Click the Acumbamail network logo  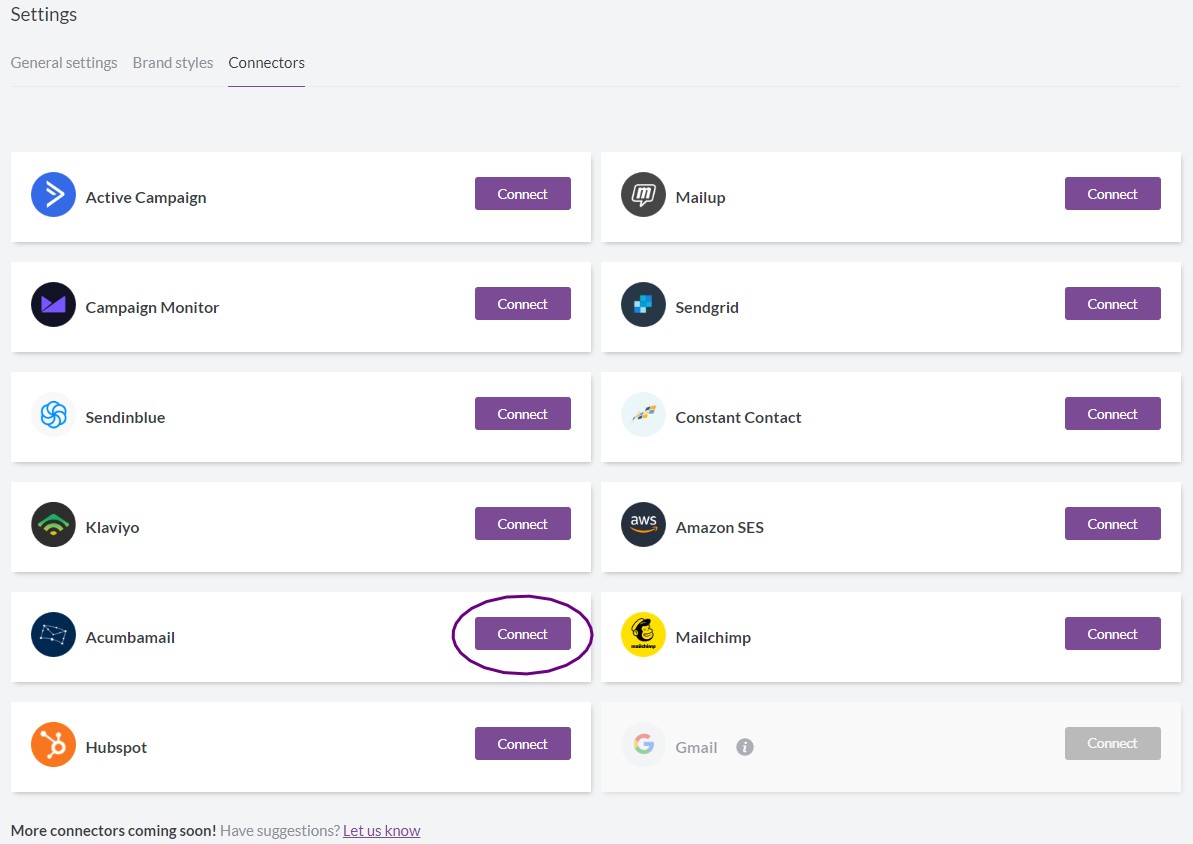[x=53, y=635]
